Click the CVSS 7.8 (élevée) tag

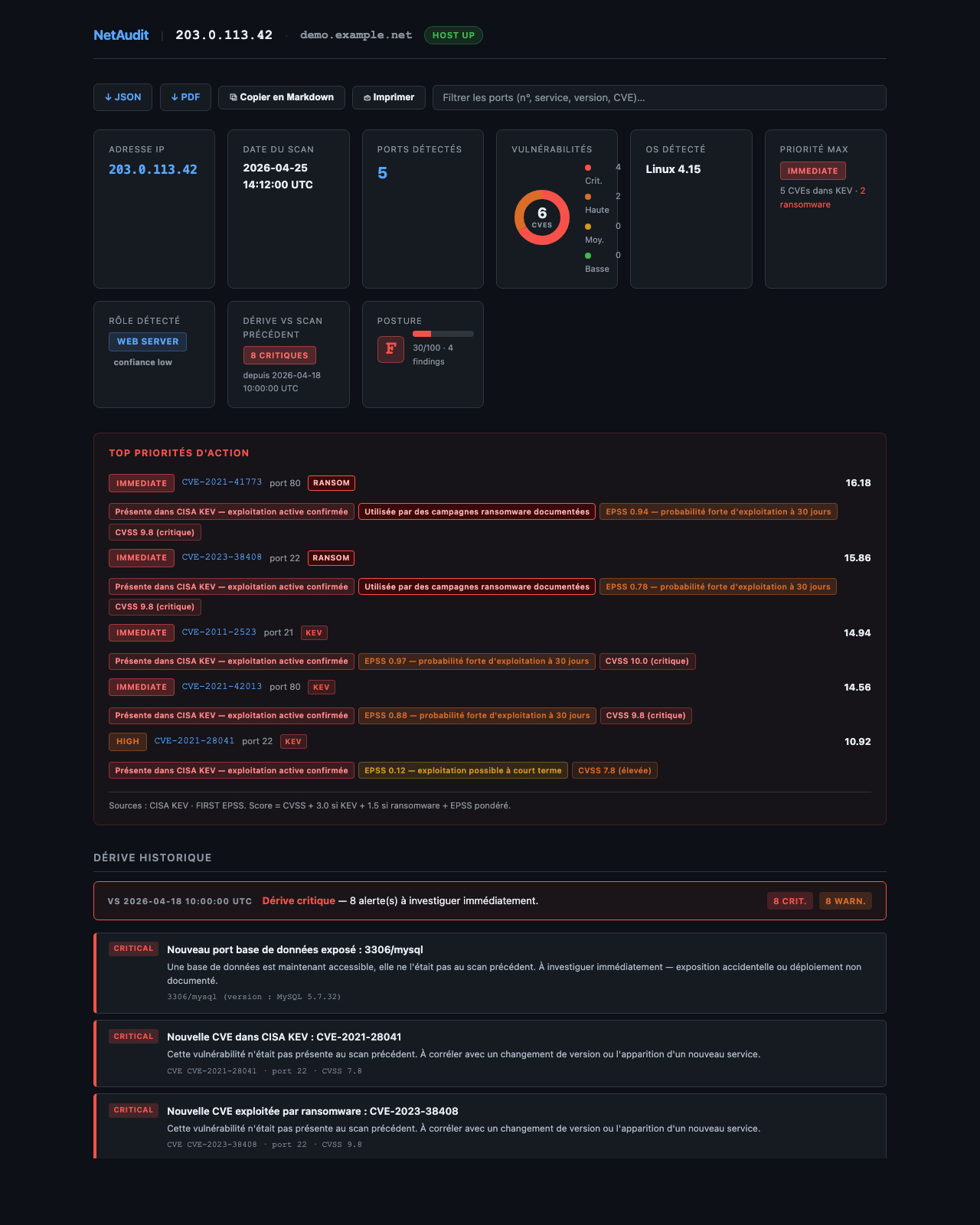pos(615,770)
